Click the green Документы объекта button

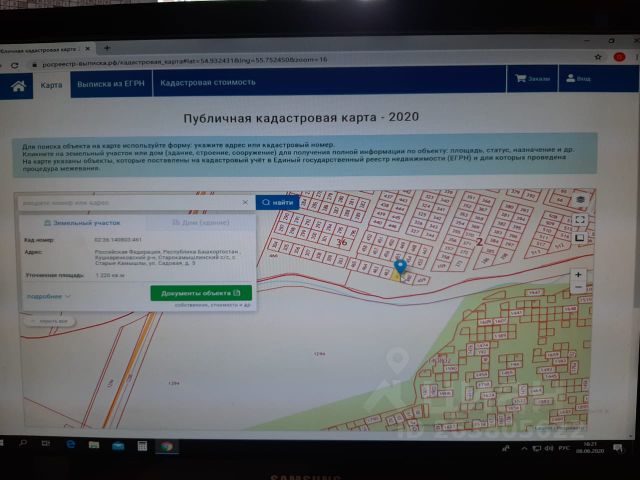(200, 292)
